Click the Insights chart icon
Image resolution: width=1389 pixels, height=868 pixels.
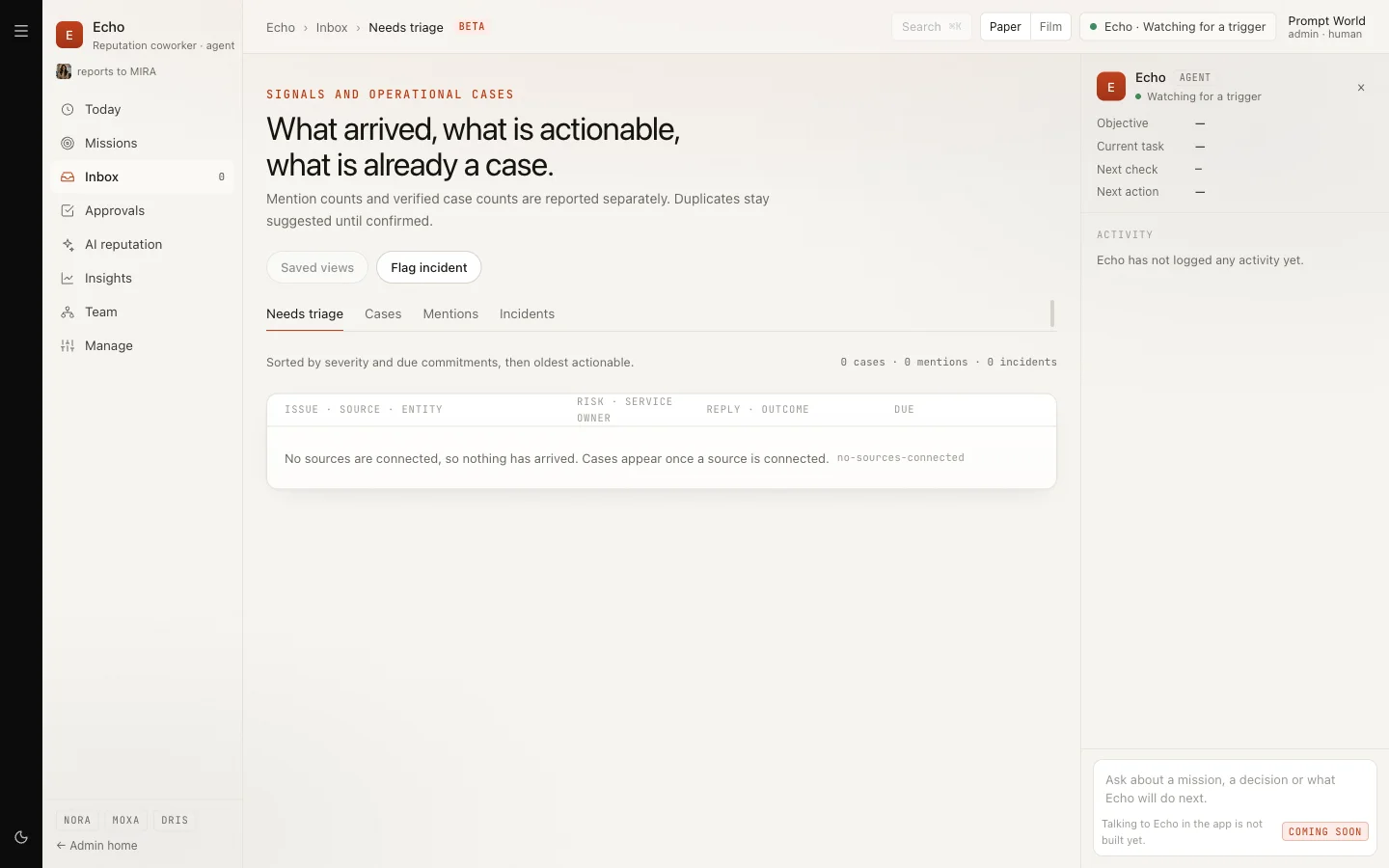[68, 279]
